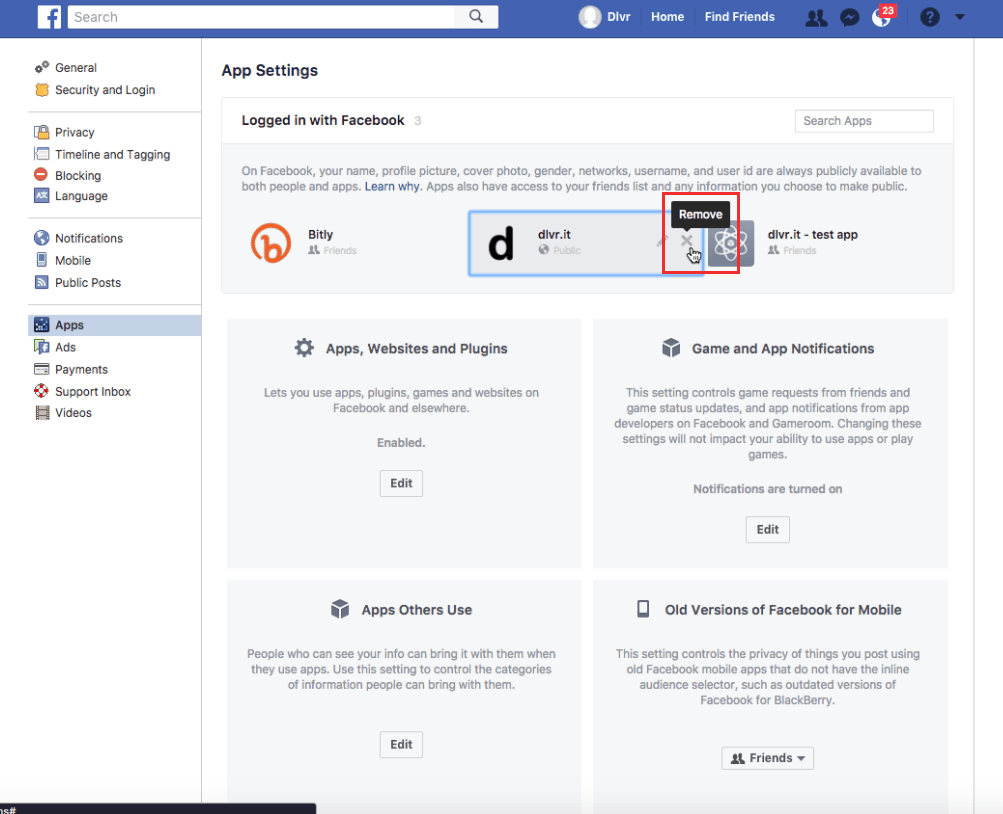Click the Privacy lock icon
1003x814 pixels.
pos(42,132)
